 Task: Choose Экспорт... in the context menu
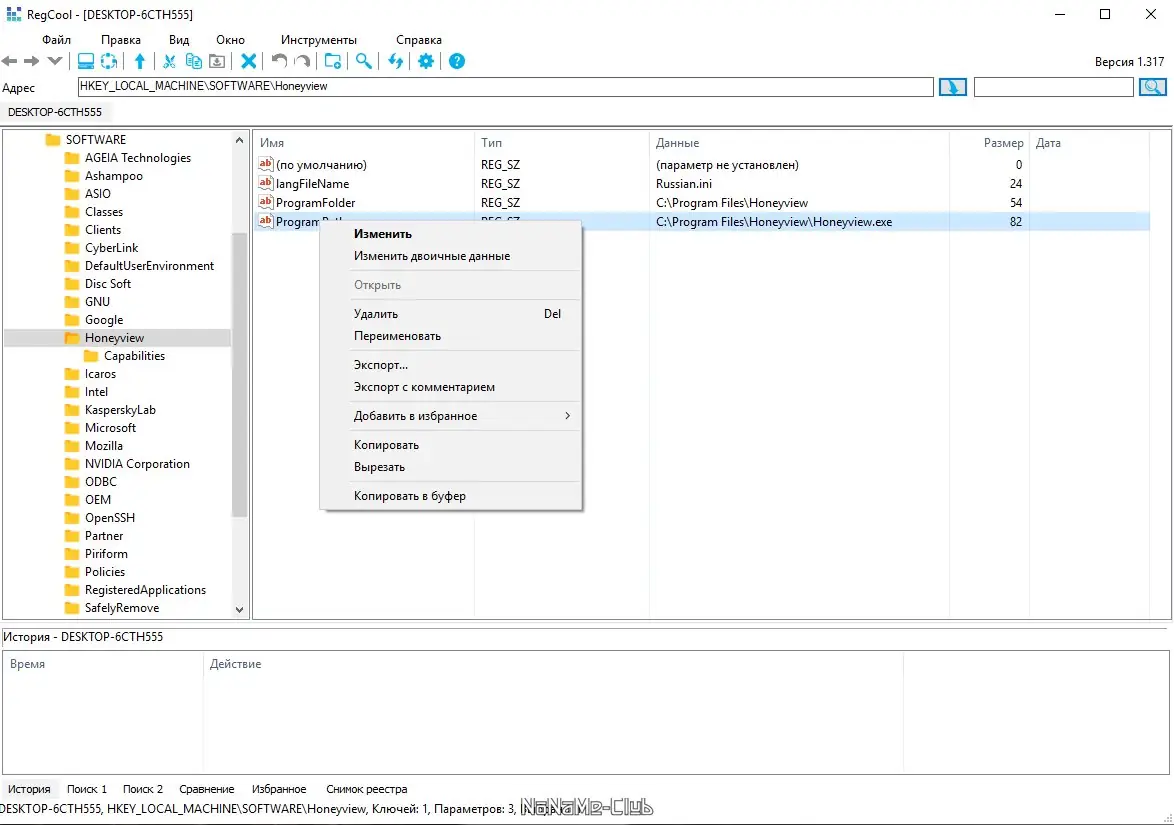click(451, 365)
